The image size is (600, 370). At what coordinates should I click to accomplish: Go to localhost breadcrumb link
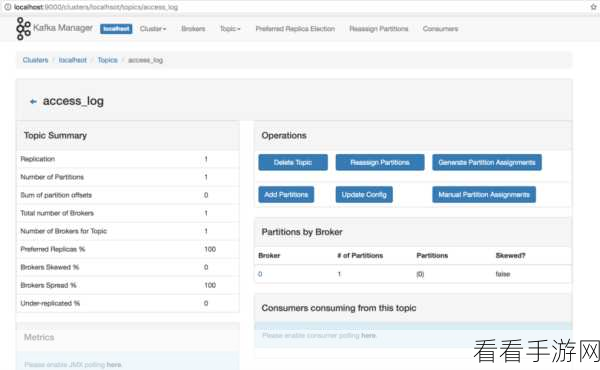tap(73, 60)
